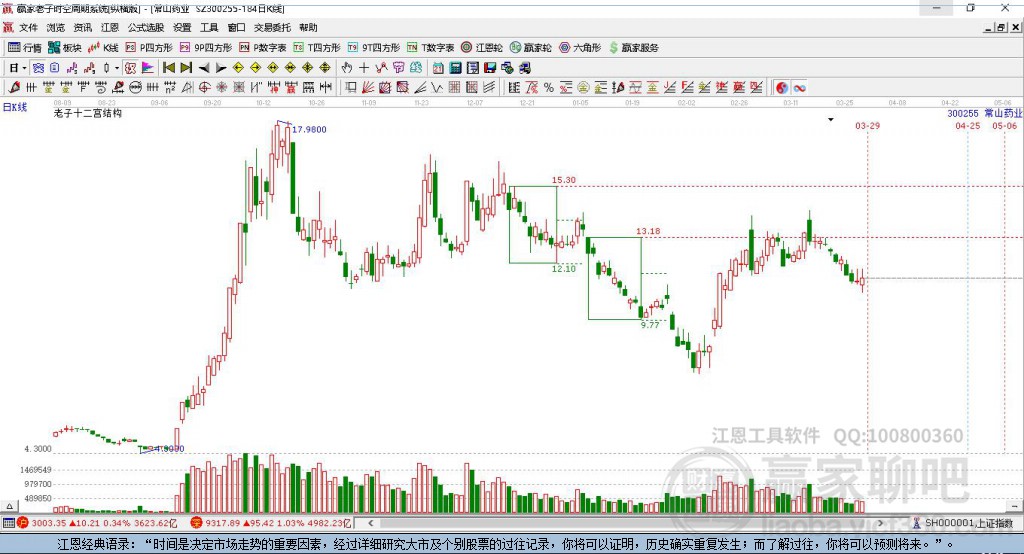Screen dimensions: 1024x554
Task: Open the 六角形 hexagon tool
Action: click(x=580, y=48)
